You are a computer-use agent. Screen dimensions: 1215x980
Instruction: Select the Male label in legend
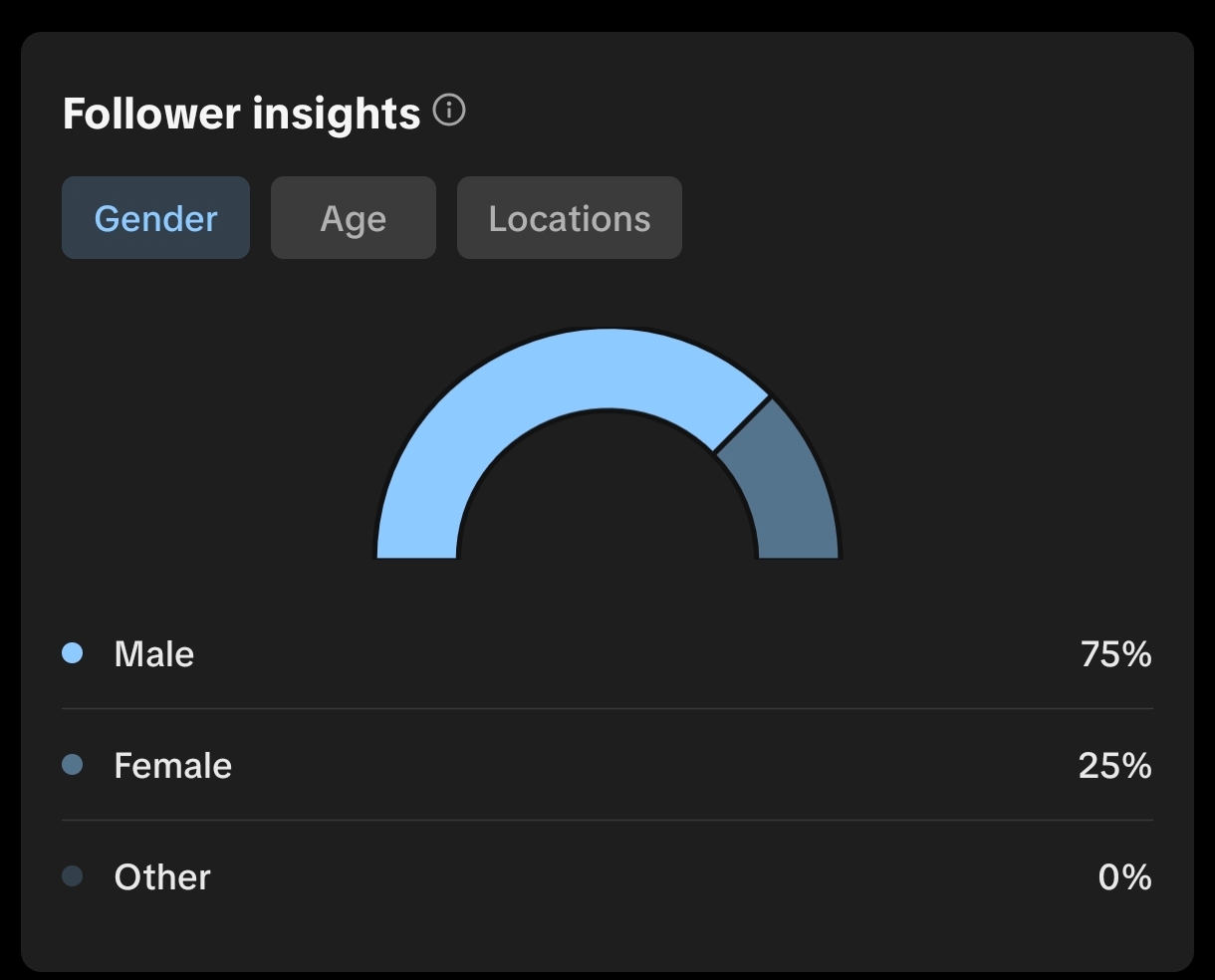pos(154,654)
